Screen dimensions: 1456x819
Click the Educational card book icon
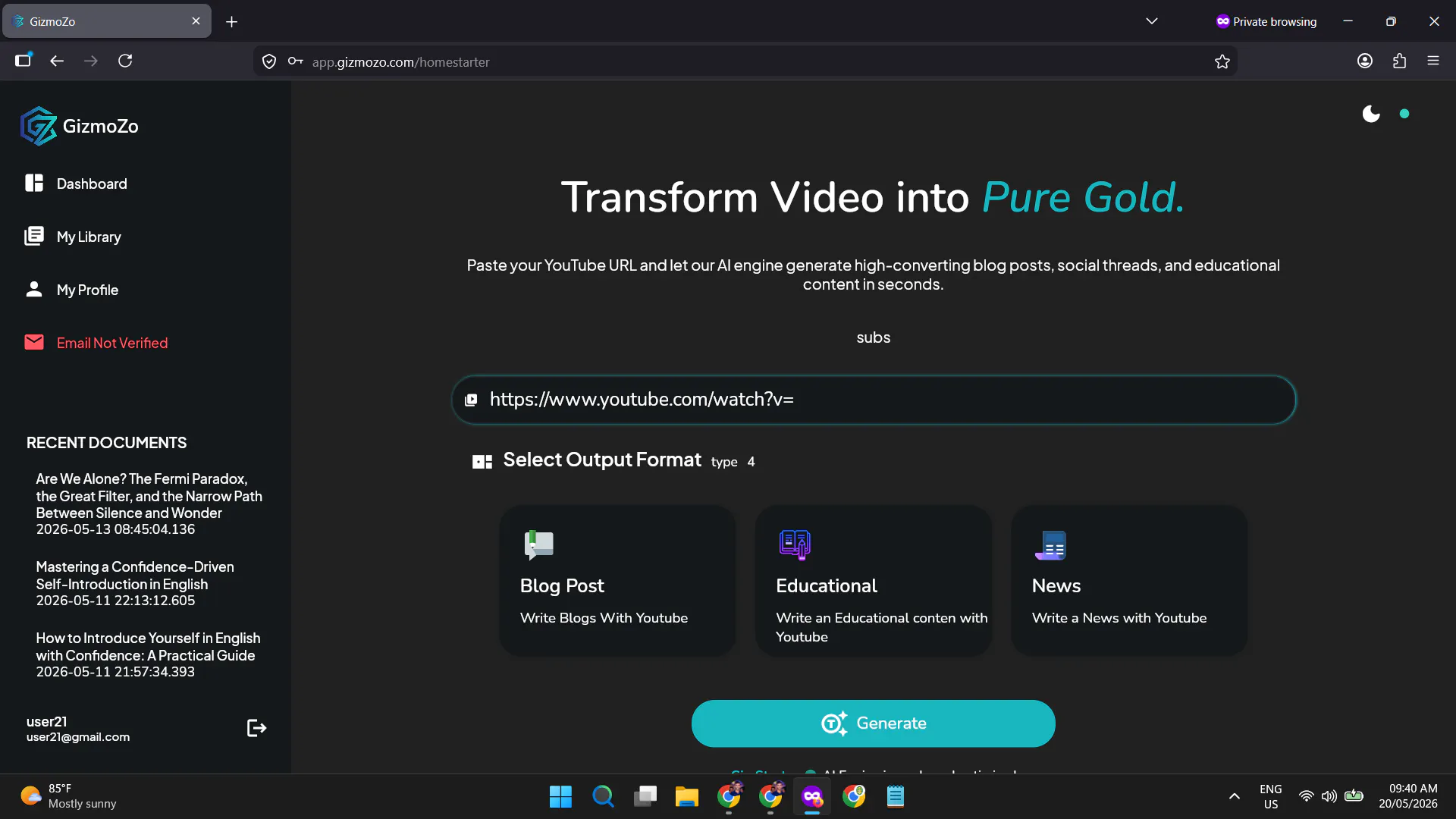click(x=795, y=544)
